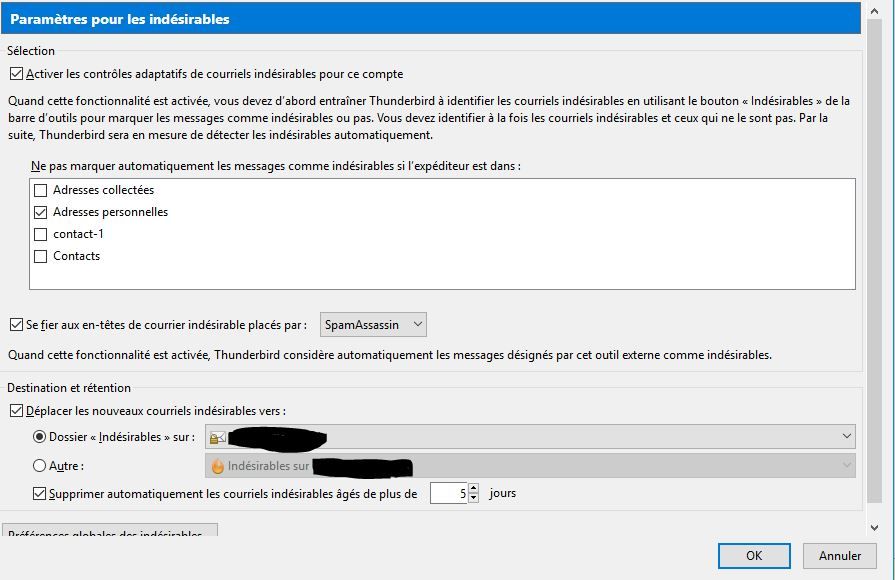Click the days number input field
This screenshot has height=580, width=895.
(x=449, y=493)
